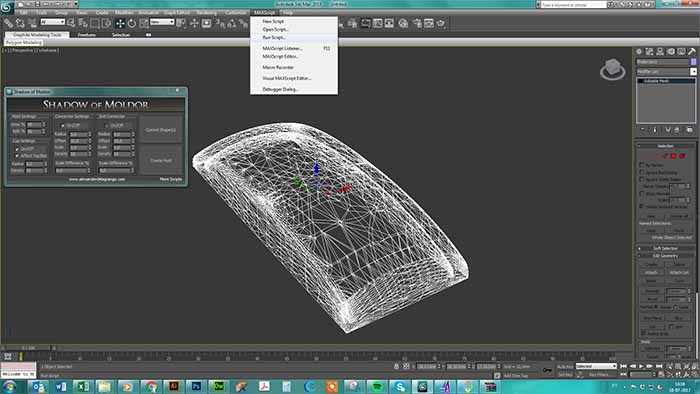Image resolution: width=700 pixels, height=394 pixels.
Task: Expand the Soft Selection rollout
Action: 665,249
